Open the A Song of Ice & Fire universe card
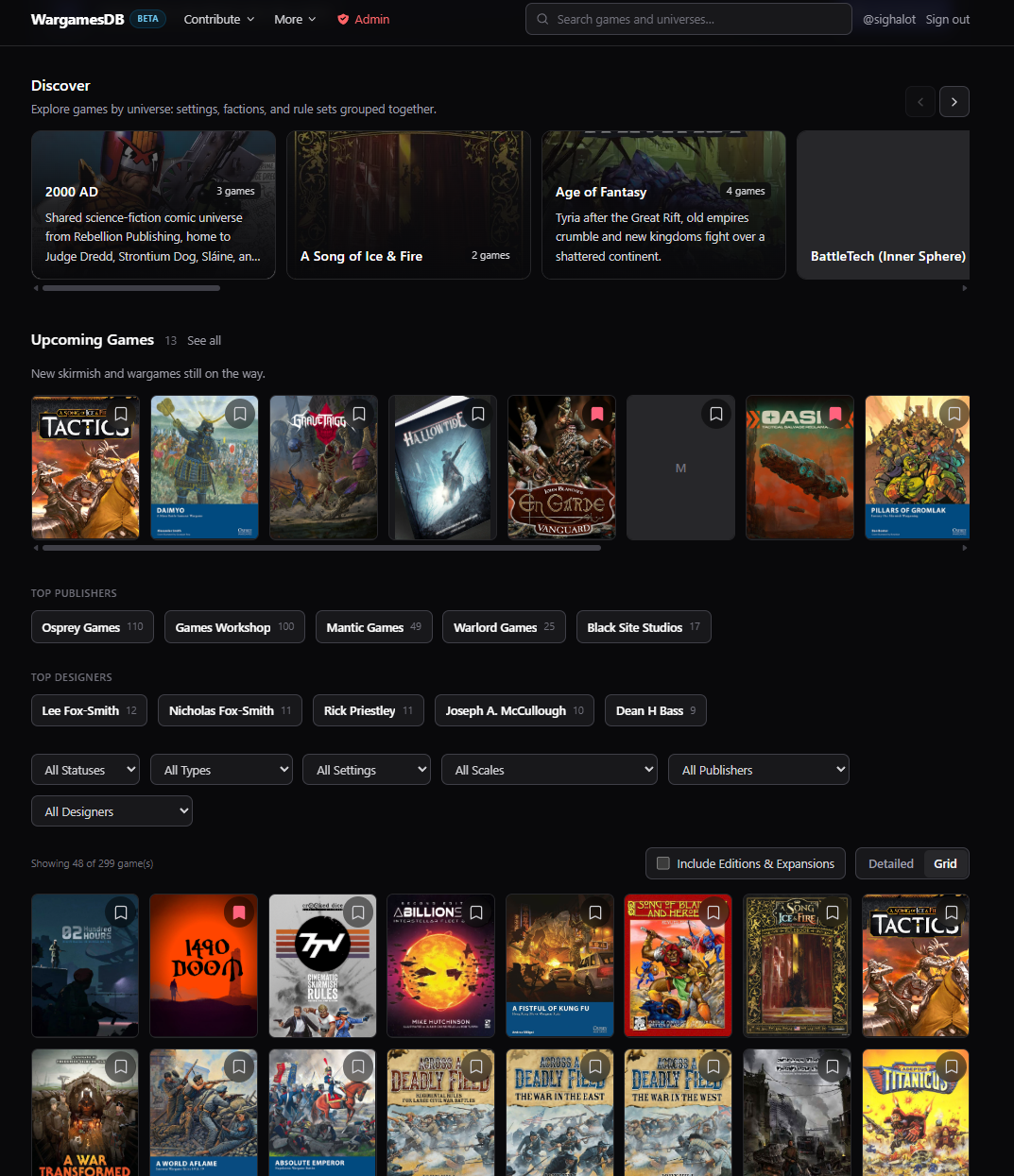Screen dimensions: 1014x1176 click(x=408, y=205)
